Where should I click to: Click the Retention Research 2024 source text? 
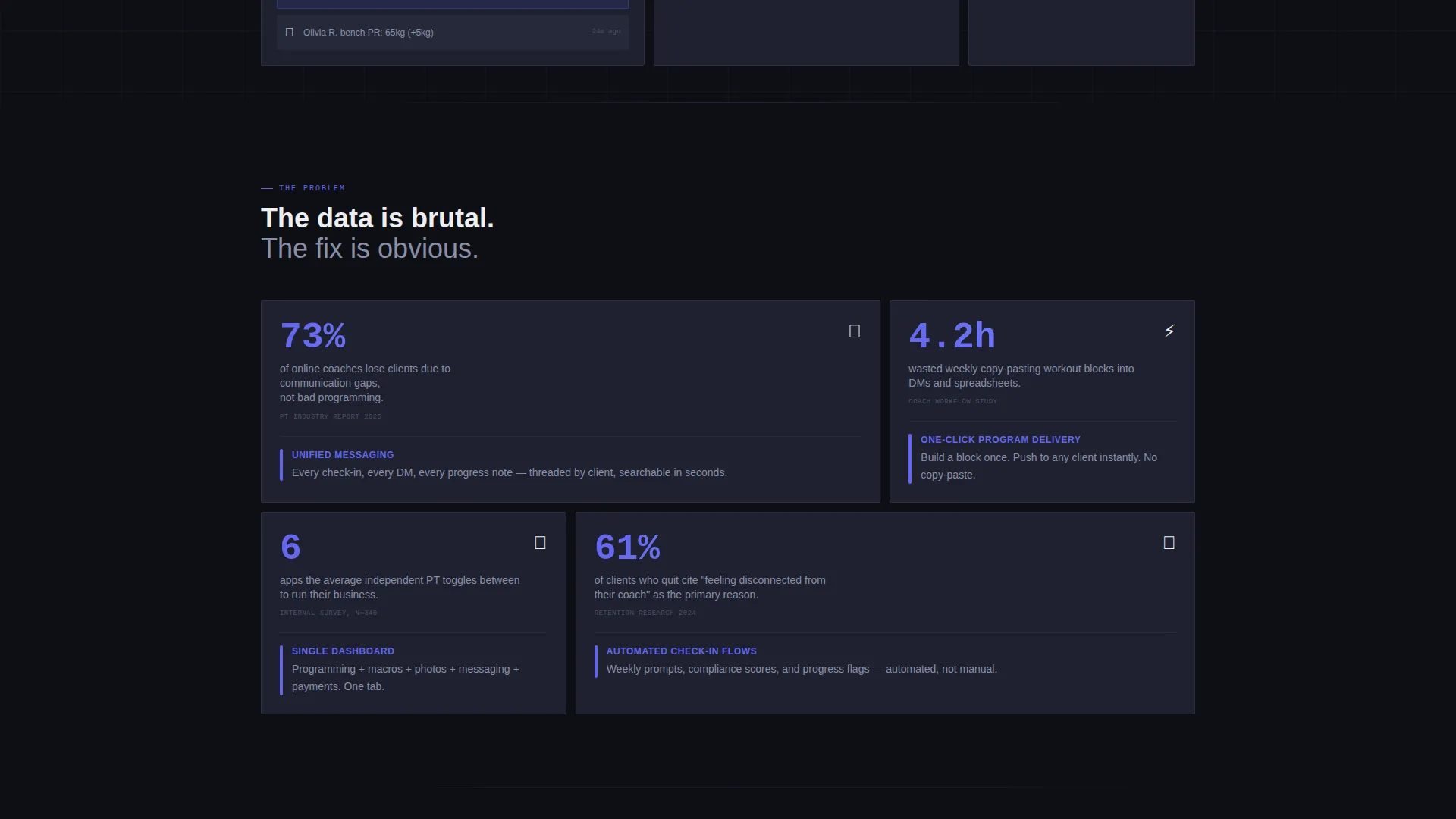(x=645, y=613)
